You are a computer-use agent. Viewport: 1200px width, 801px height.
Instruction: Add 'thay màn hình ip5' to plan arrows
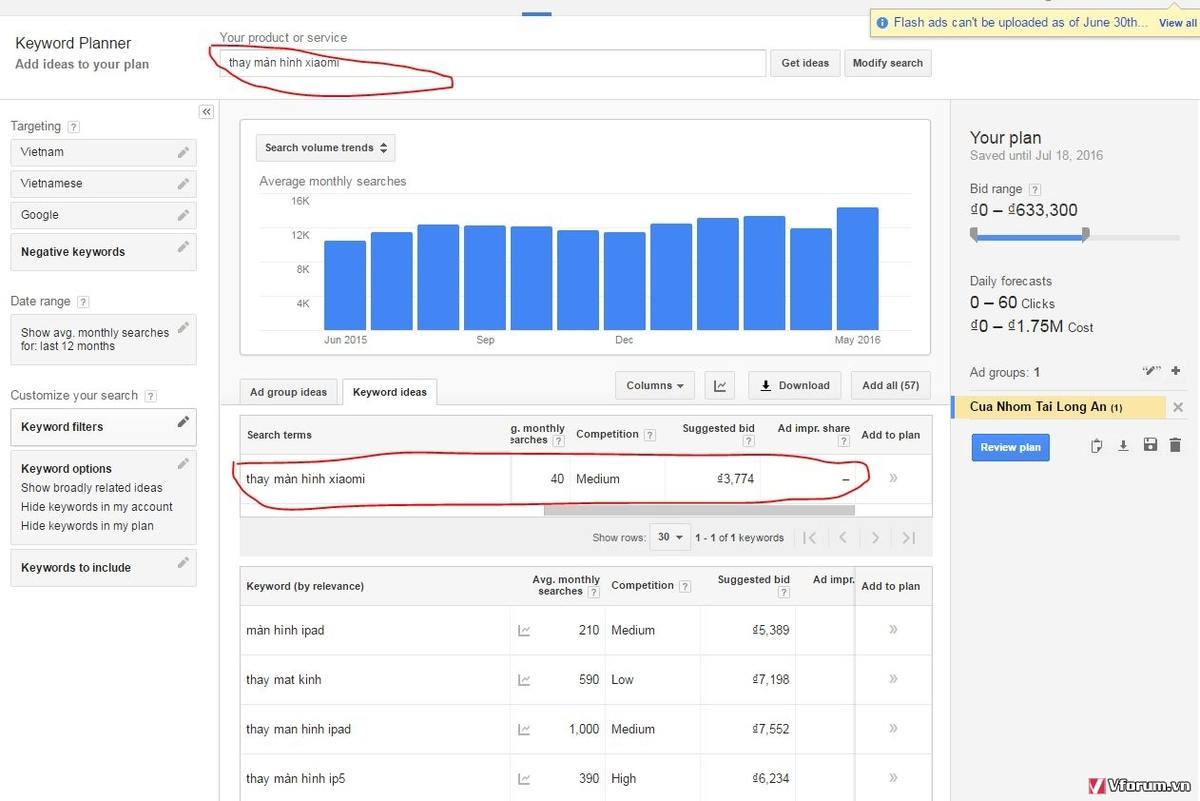click(x=893, y=778)
